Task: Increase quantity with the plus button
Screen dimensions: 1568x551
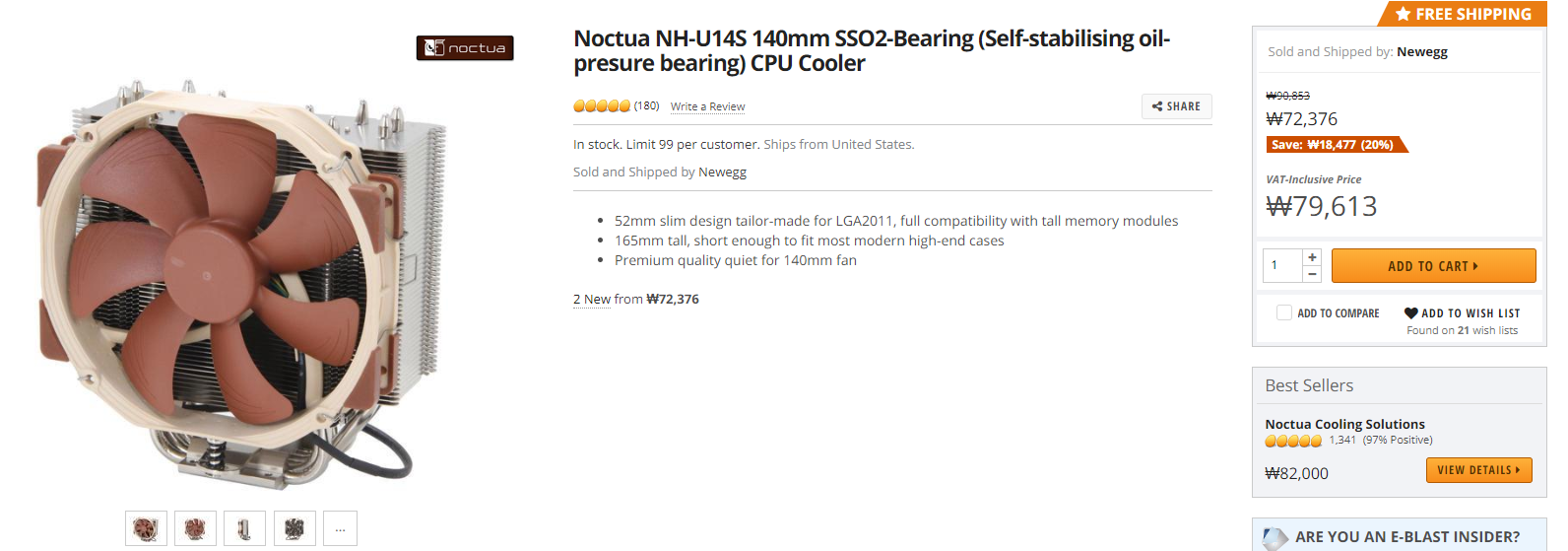Action: pyautogui.click(x=1312, y=257)
